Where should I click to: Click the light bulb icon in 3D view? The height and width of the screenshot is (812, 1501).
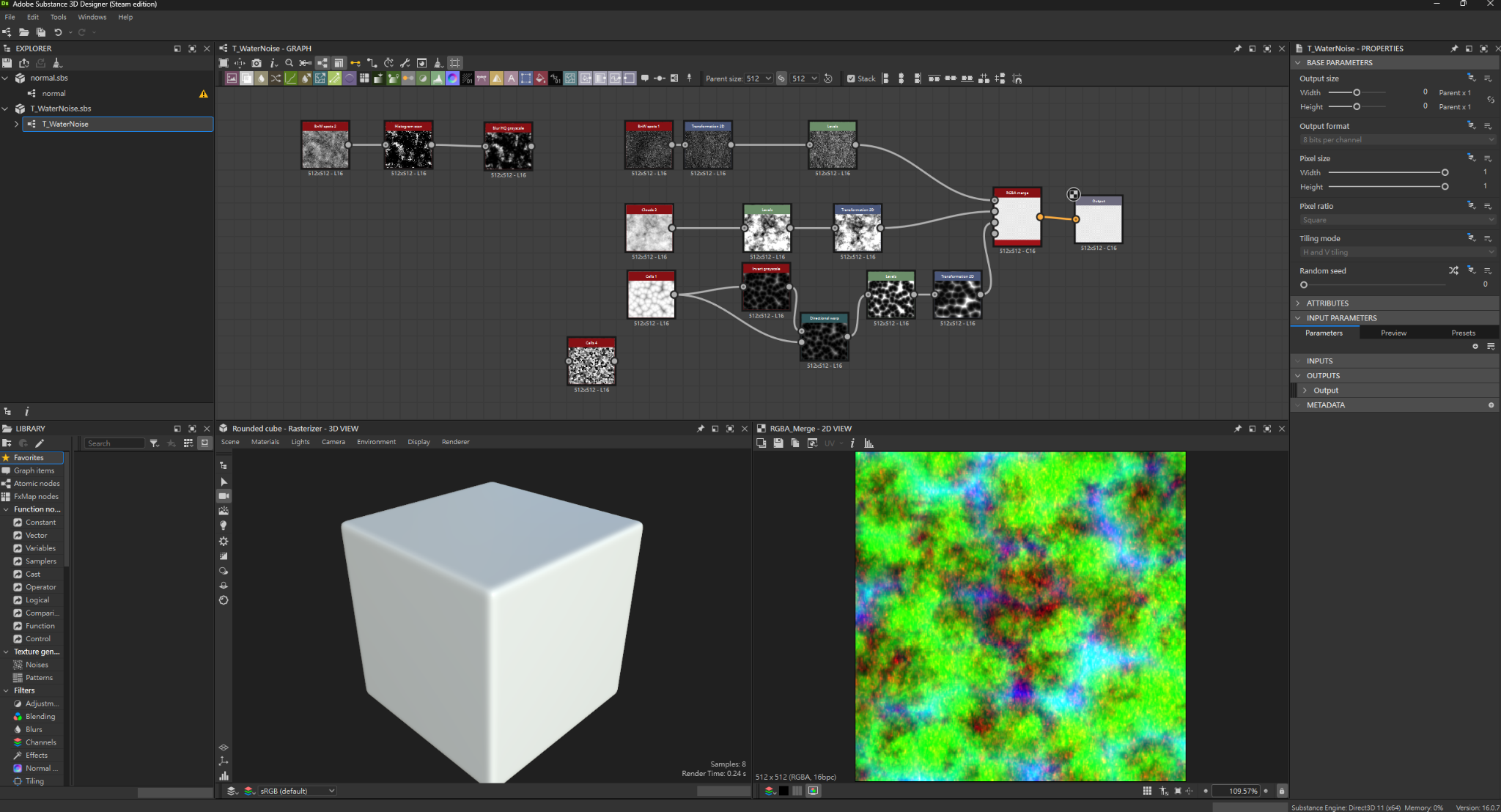(x=224, y=525)
